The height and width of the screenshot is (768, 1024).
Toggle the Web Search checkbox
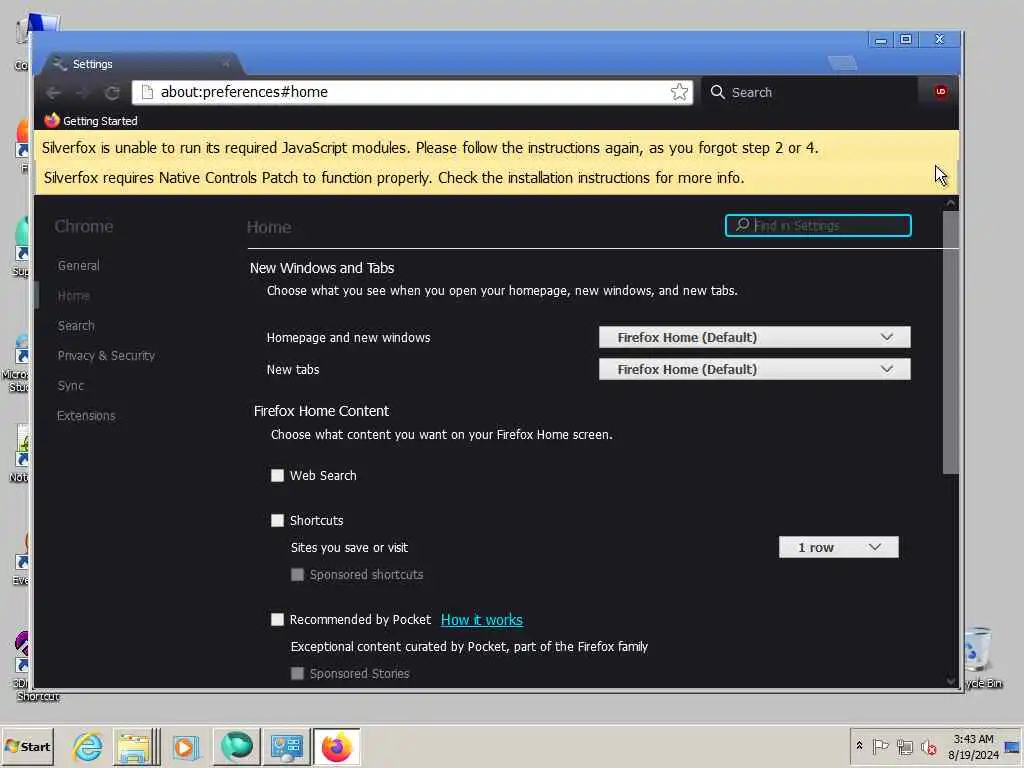(x=278, y=475)
